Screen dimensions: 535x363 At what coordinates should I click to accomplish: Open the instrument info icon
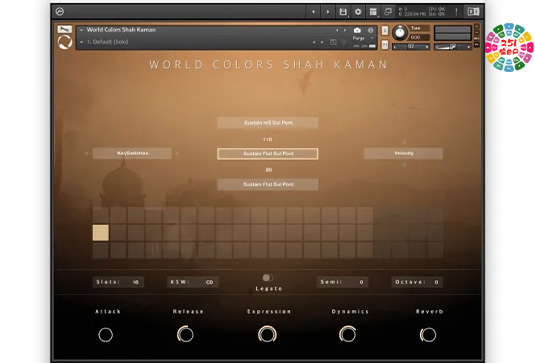371,30
